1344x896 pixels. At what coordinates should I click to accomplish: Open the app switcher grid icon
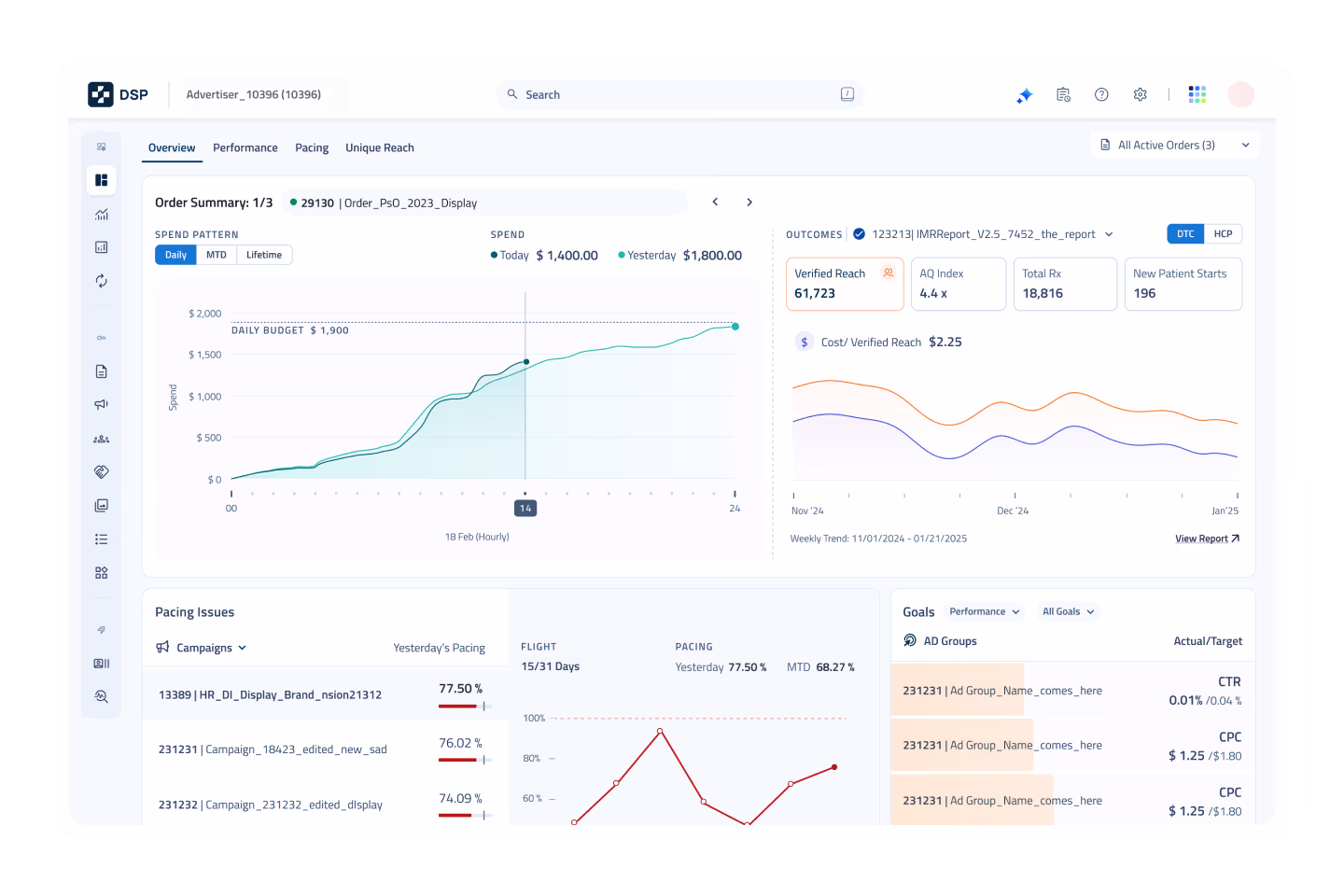click(x=1197, y=94)
